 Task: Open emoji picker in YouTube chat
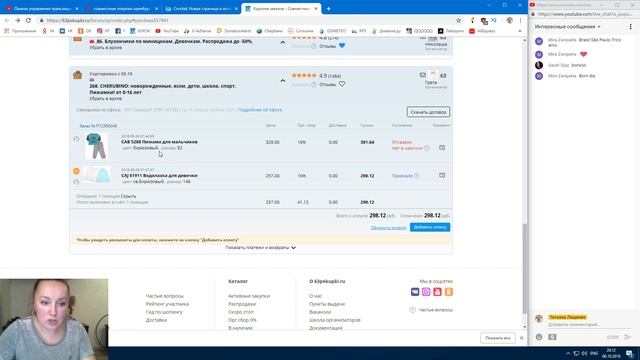click(539, 337)
